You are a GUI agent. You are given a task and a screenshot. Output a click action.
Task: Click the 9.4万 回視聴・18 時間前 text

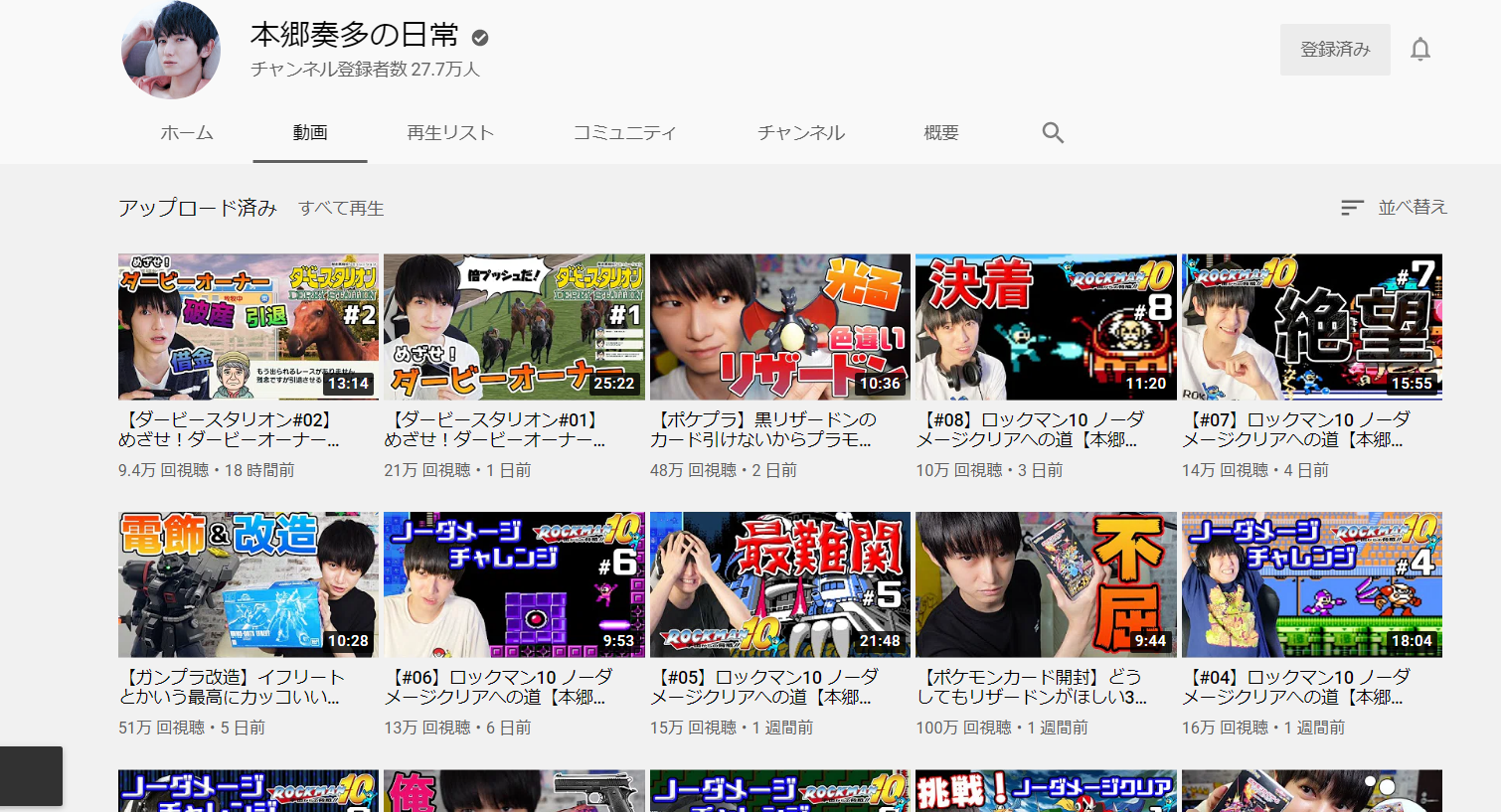point(207,470)
